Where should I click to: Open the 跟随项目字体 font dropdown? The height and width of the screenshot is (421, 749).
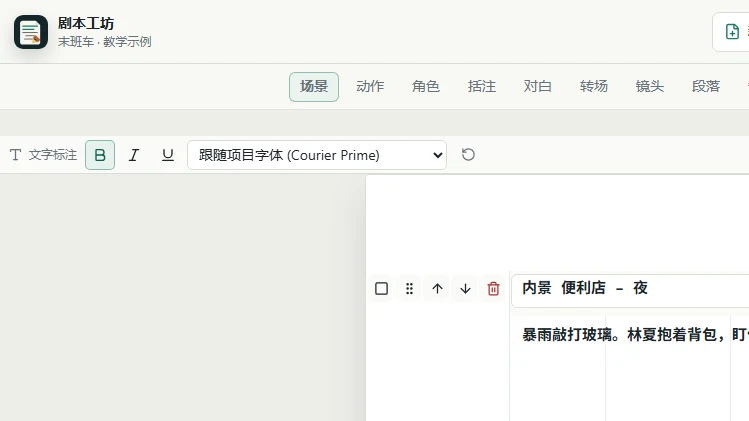pyautogui.click(x=317, y=155)
